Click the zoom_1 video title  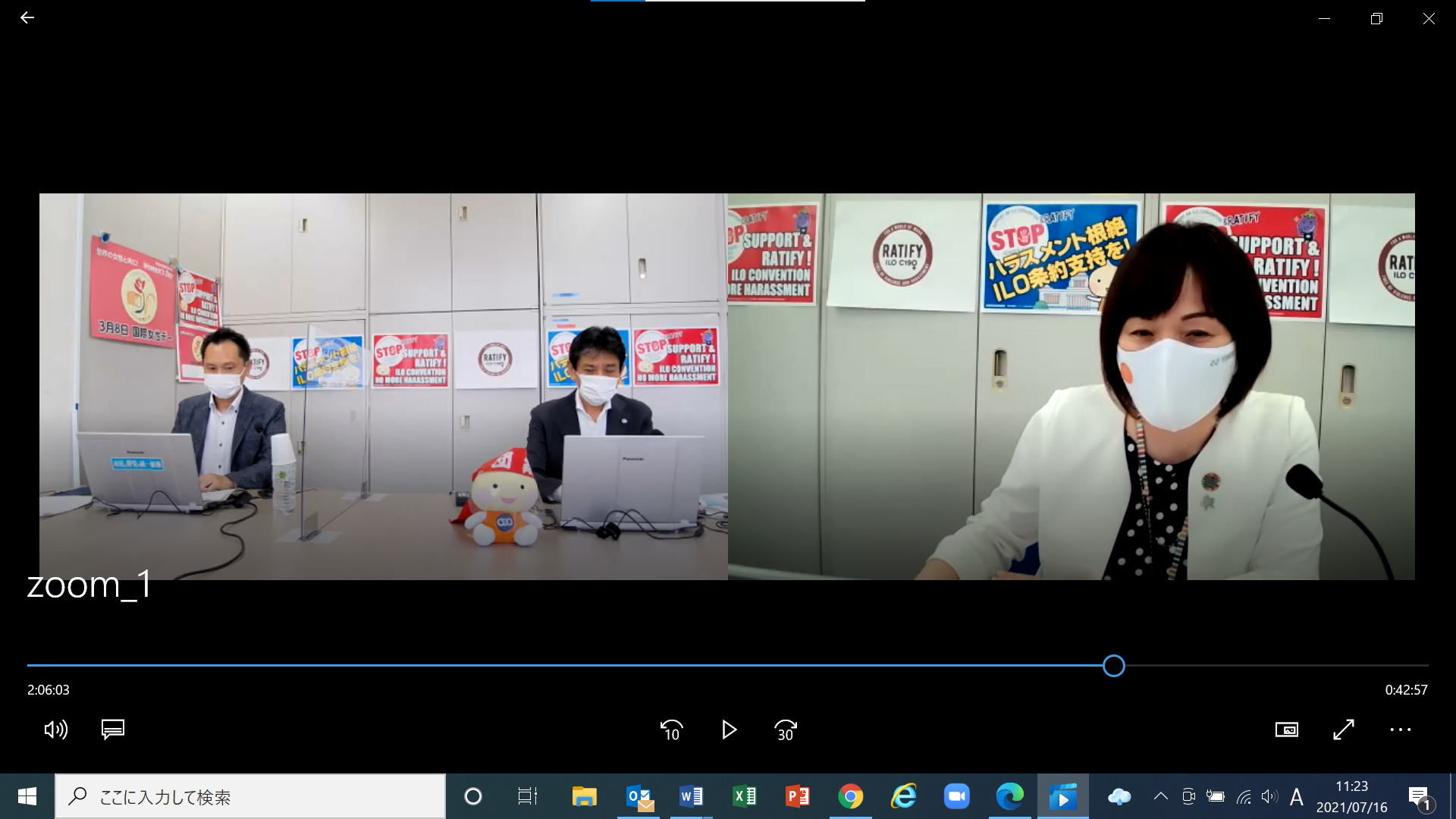tap(89, 585)
